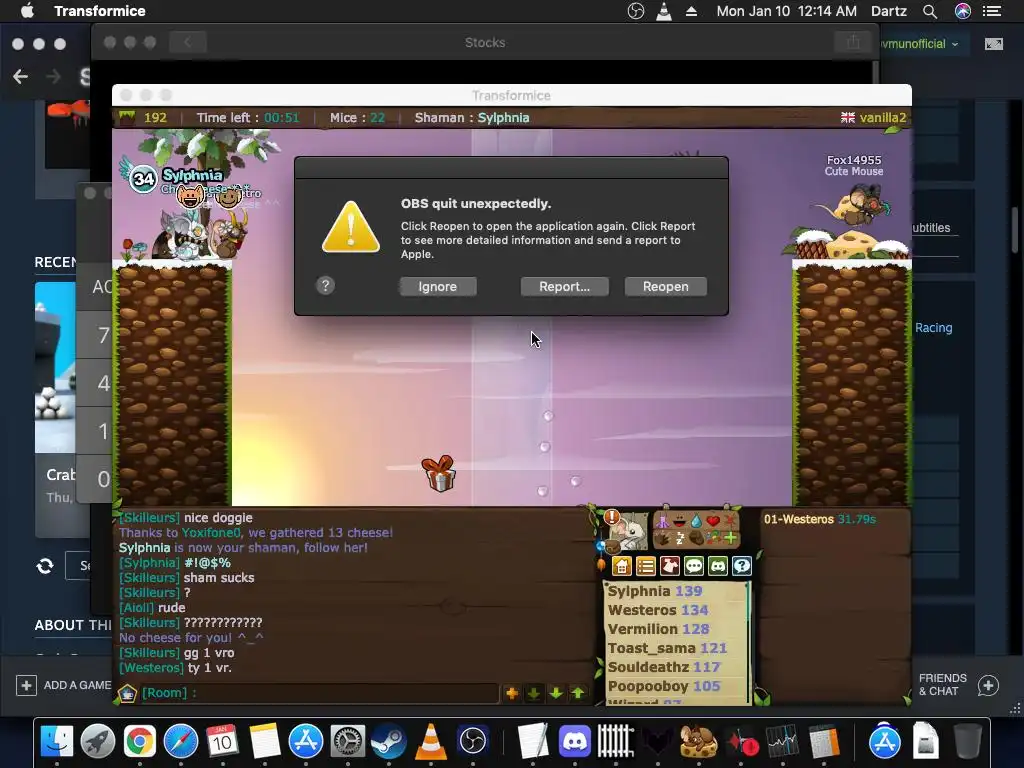Click share button in Stocks window

tap(853, 42)
